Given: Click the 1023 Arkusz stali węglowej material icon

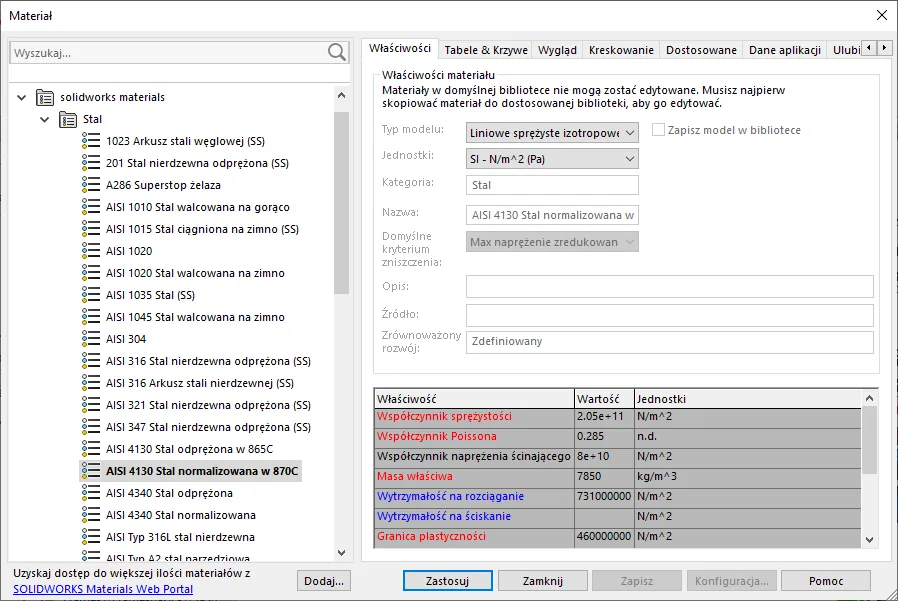Looking at the screenshot, I should [91, 141].
